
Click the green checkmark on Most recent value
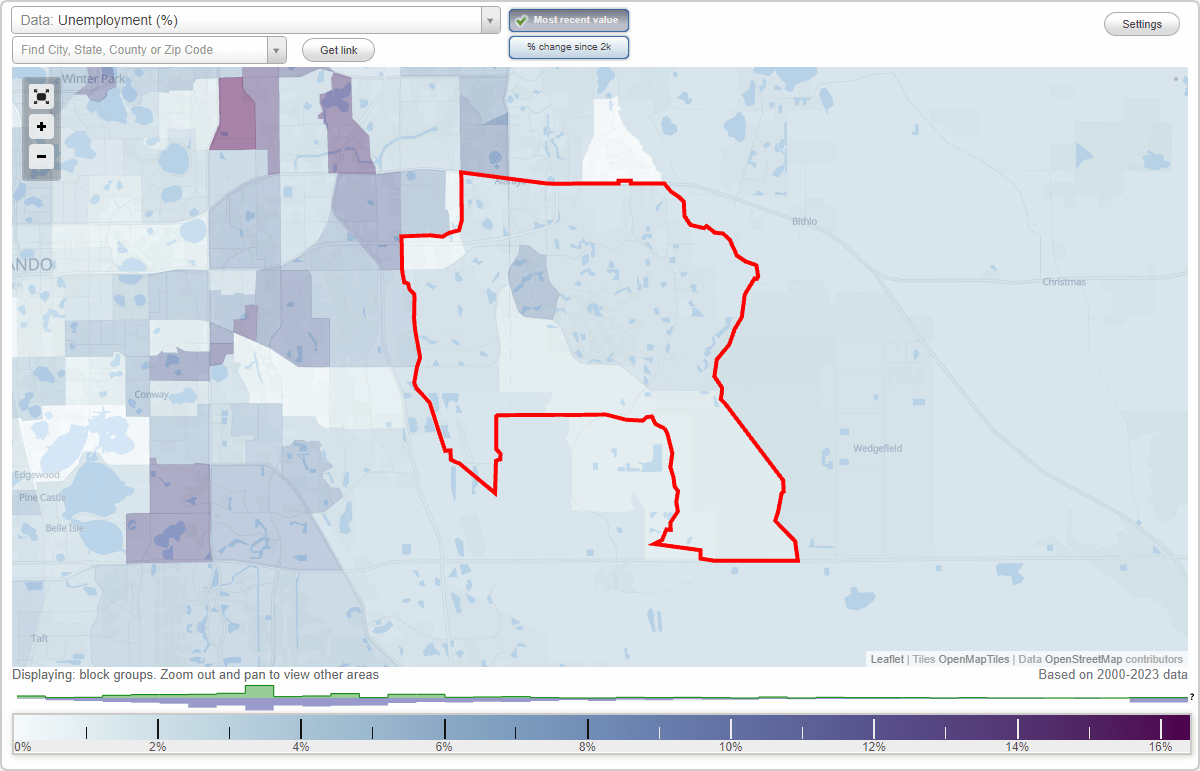pos(522,19)
